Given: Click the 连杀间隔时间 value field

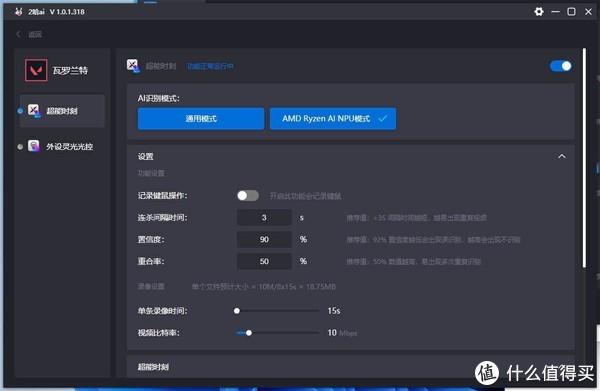Looking at the screenshot, I should tap(264, 217).
